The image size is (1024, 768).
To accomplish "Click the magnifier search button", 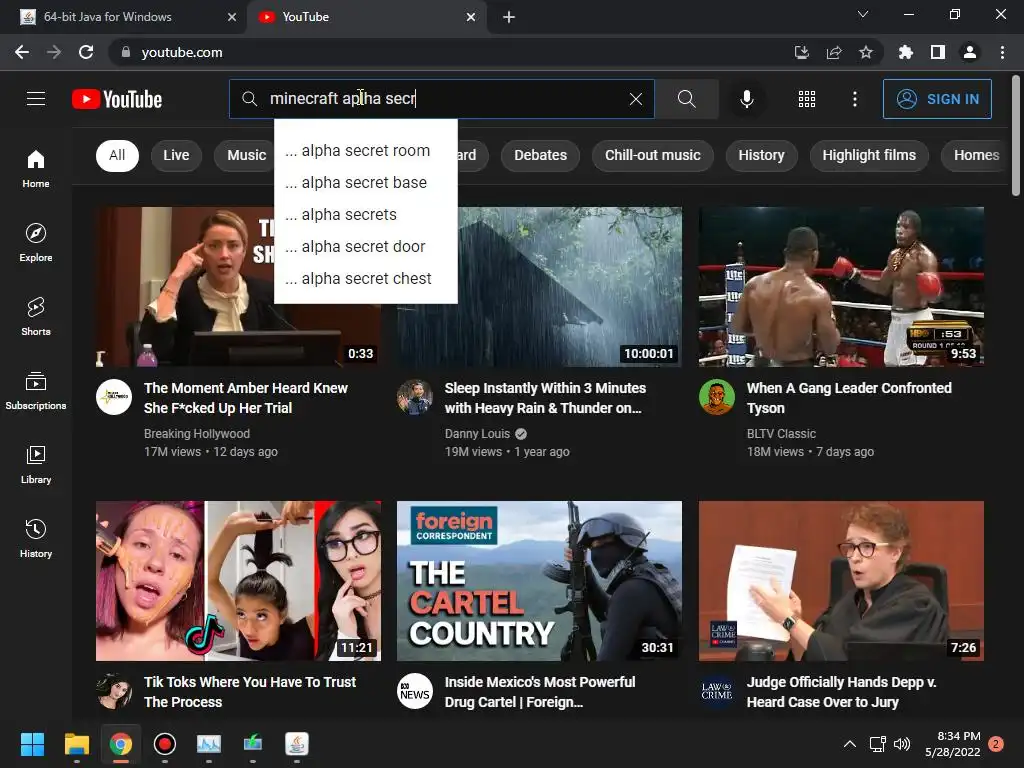I will coord(686,99).
